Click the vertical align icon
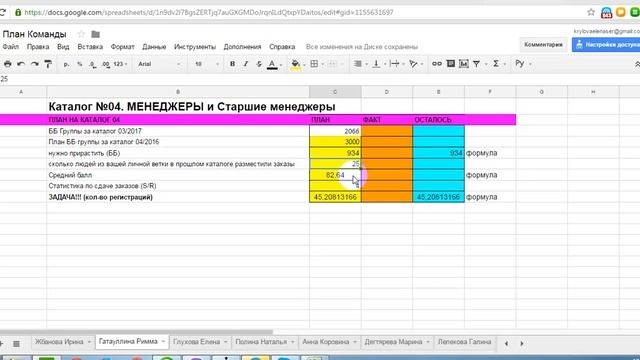 pyautogui.click(x=376, y=64)
